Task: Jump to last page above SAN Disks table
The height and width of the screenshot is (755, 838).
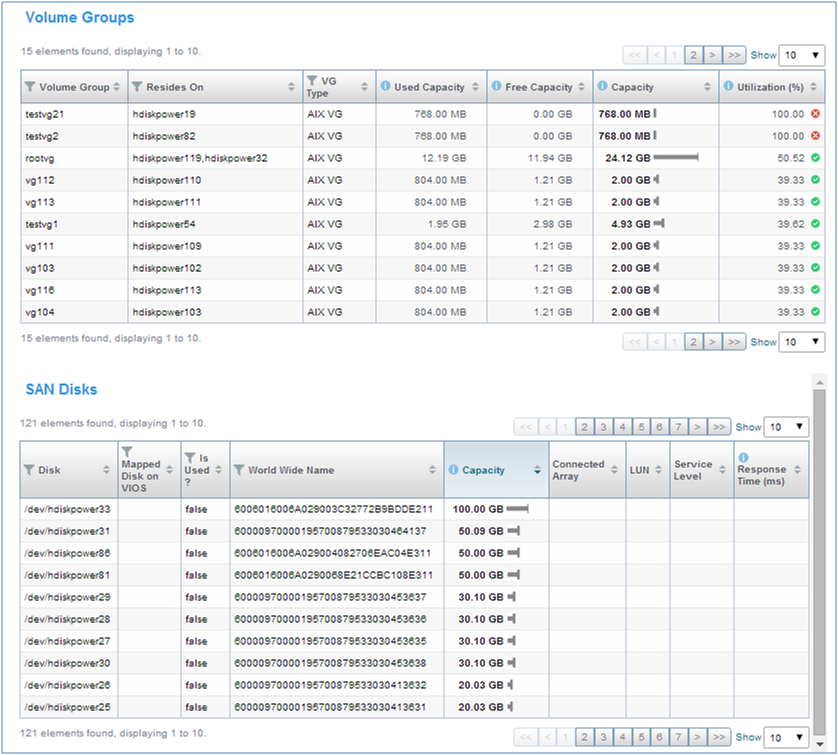Action: click(x=719, y=427)
